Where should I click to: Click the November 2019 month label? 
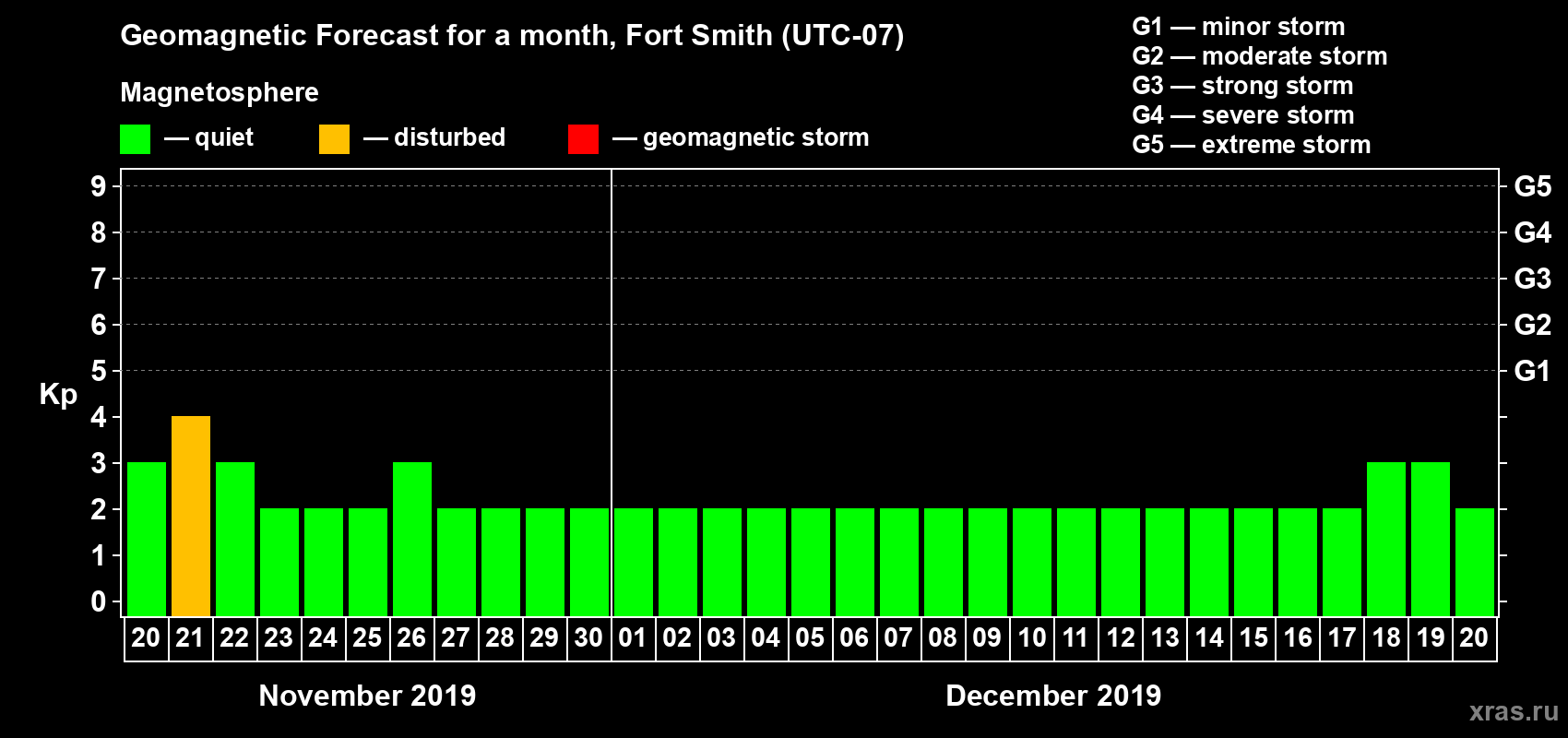367,696
